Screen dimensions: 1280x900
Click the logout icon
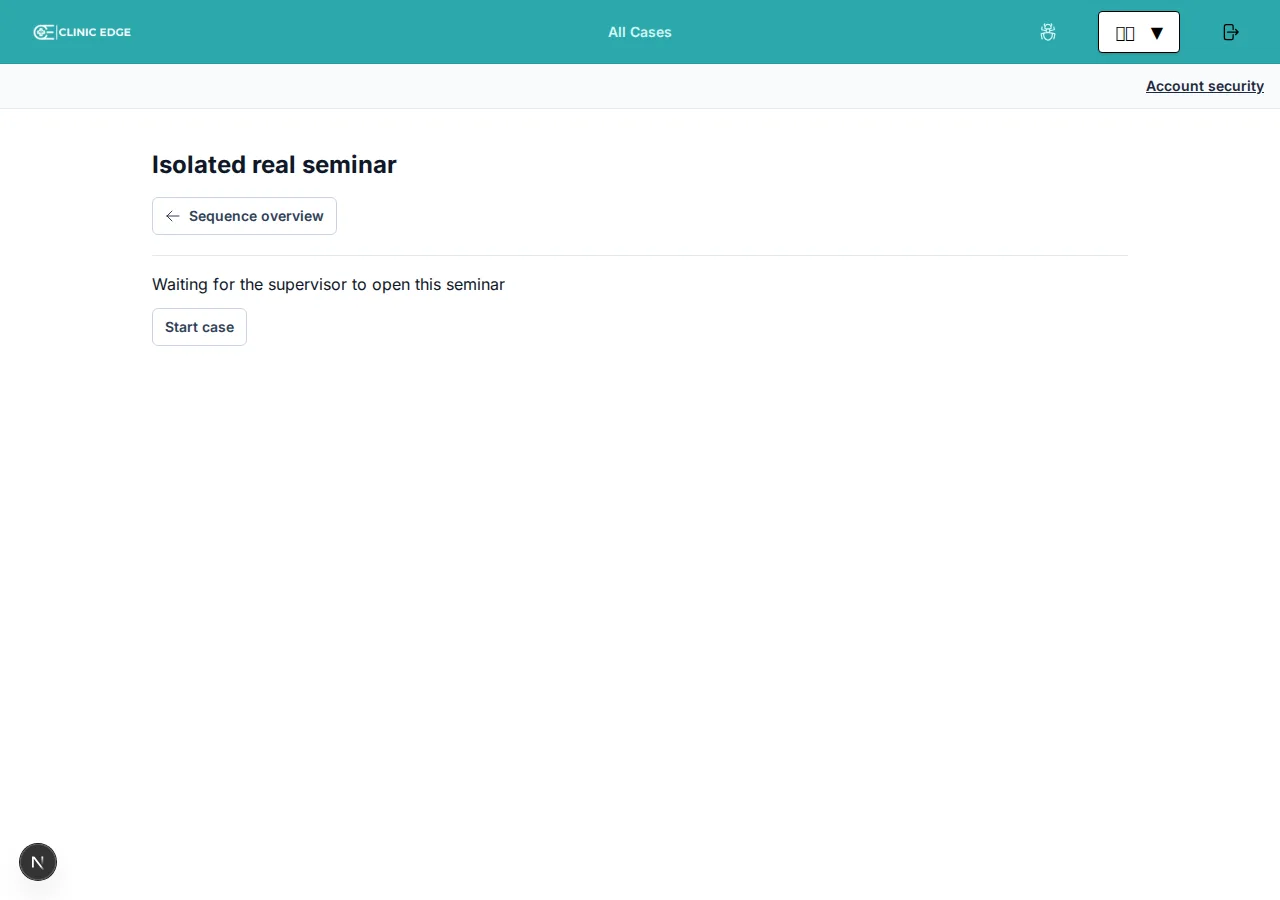coord(1231,32)
